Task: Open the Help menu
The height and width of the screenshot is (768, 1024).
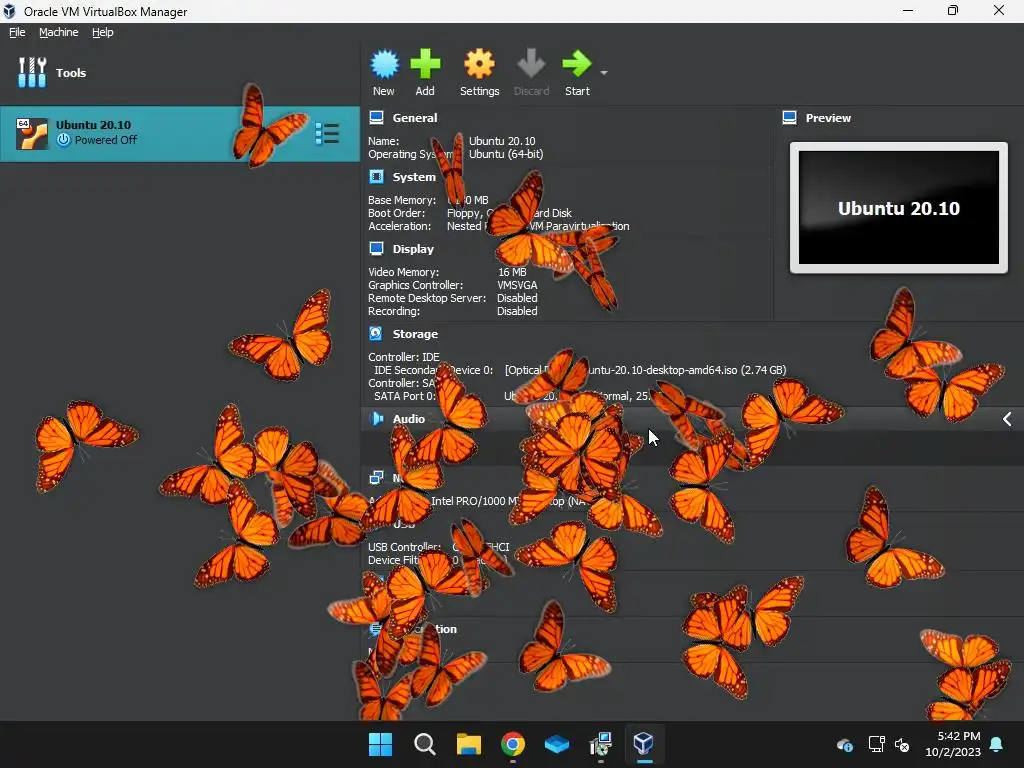Action: point(103,32)
